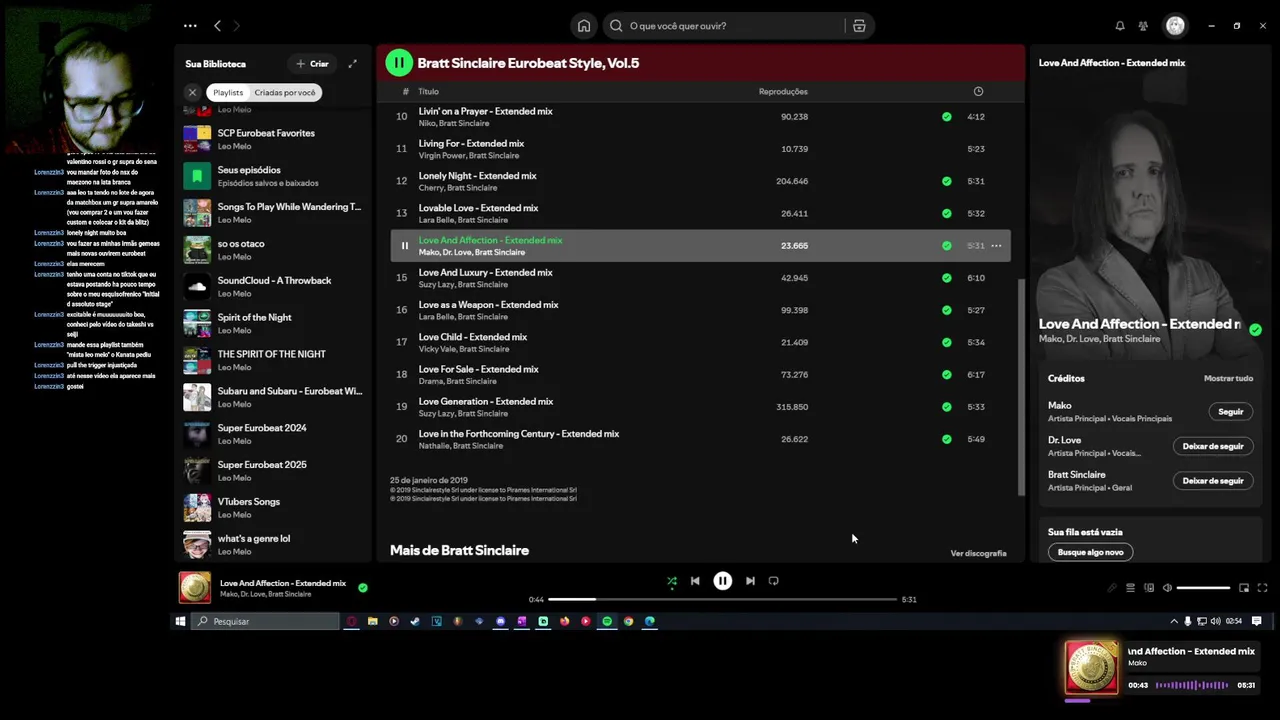The width and height of the screenshot is (1280, 720).
Task: Open the notifications bell
Action: (1120, 26)
